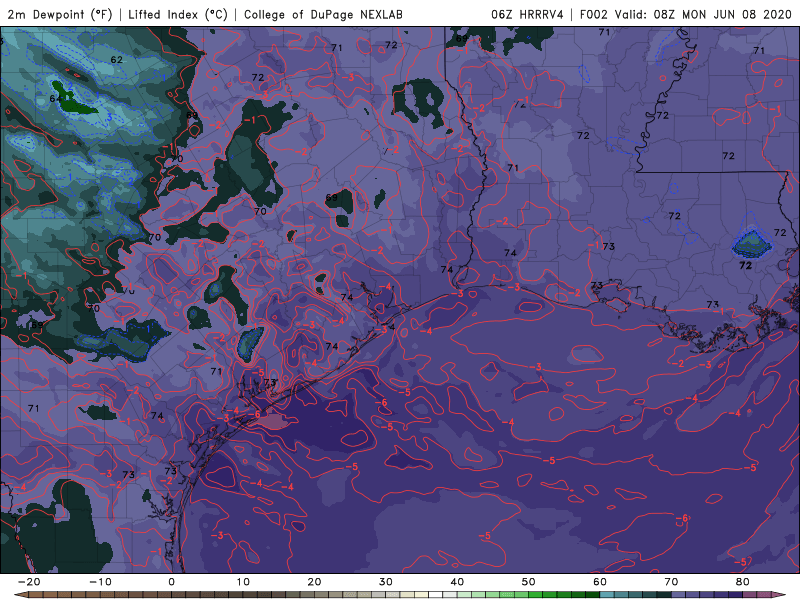Click the 70 label on the color scale
Image resolution: width=800 pixels, height=600 pixels.
click(x=671, y=582)
